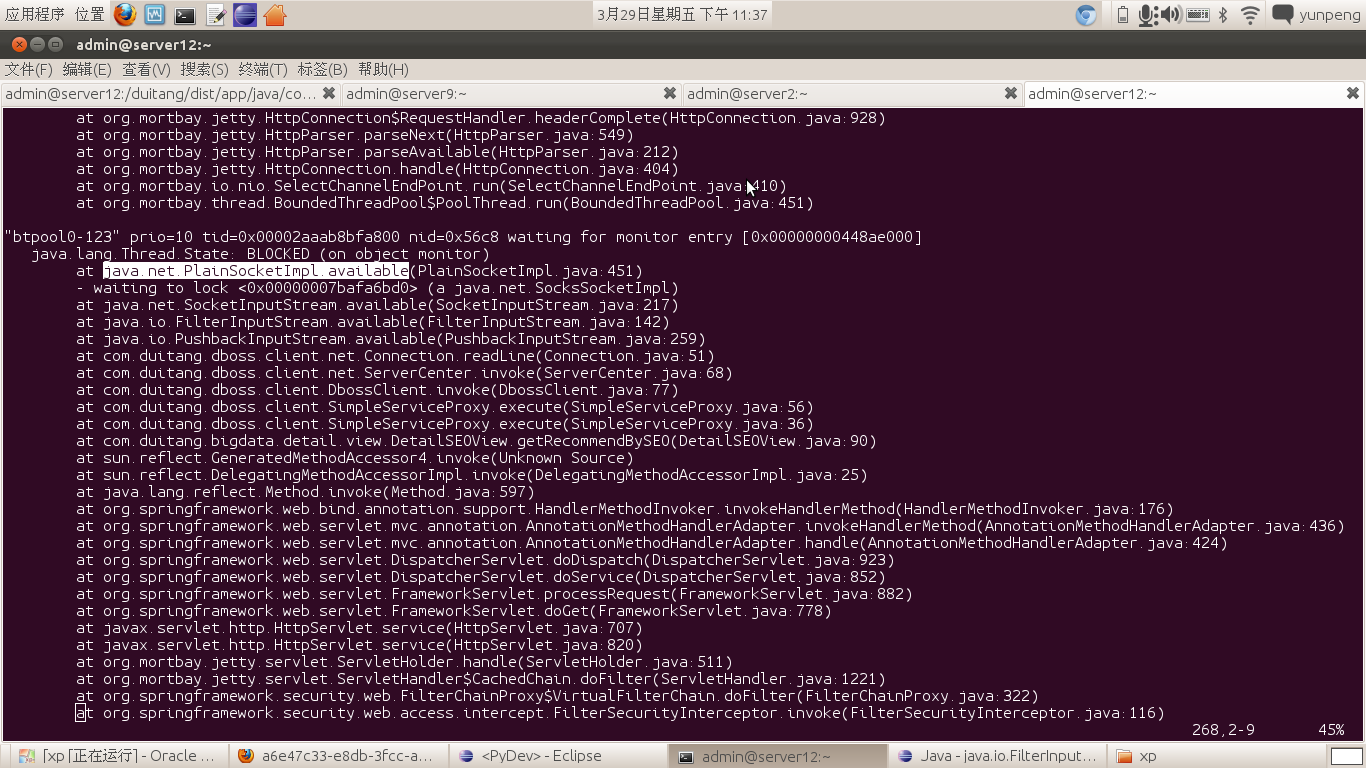Click the Method.invoke(Method.java:597) line
Viewport: 1366px width, 768px height.
pyautogui.click(x=305, y=492)
